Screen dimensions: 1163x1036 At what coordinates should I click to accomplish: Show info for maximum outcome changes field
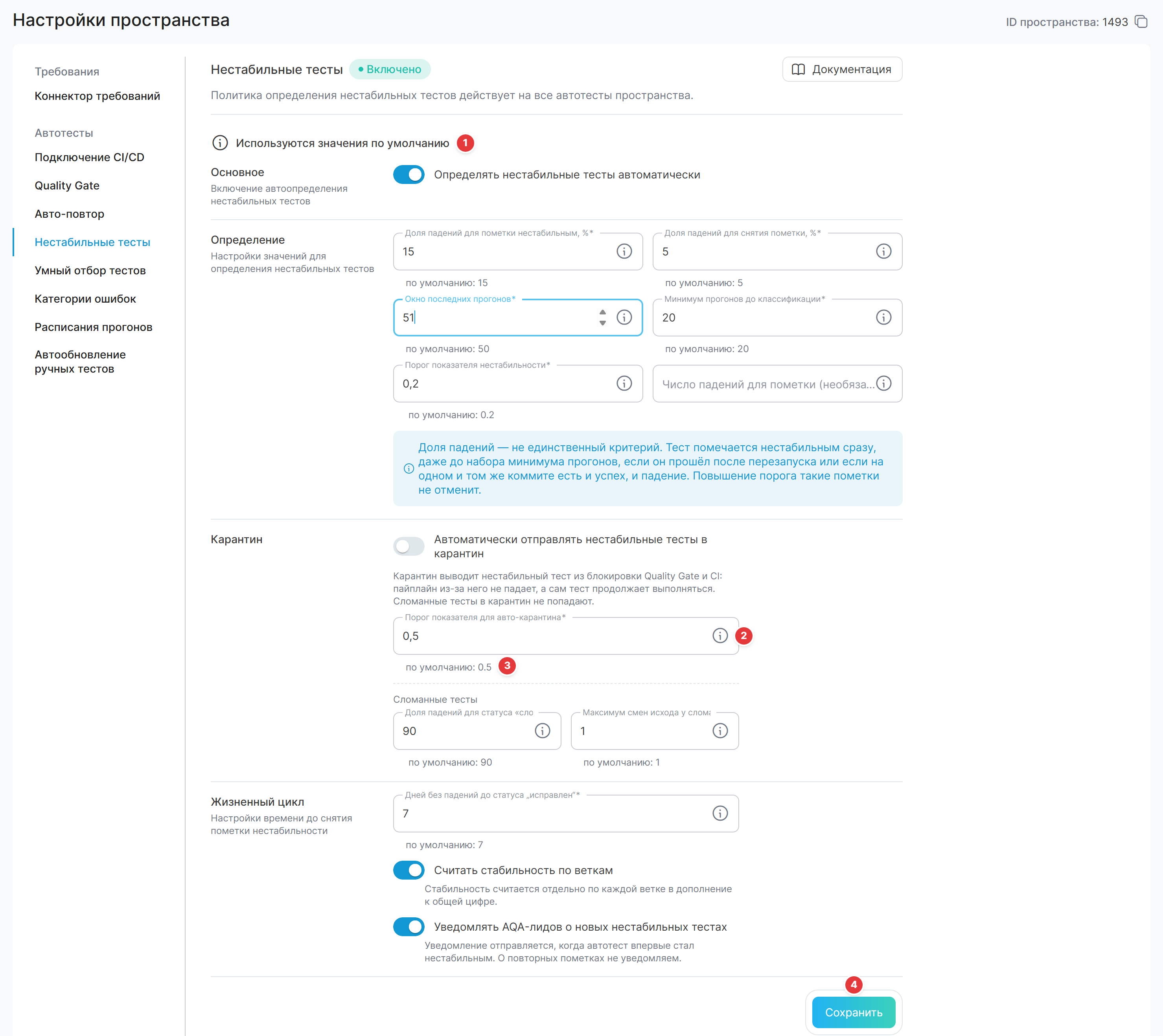point(720,730)
